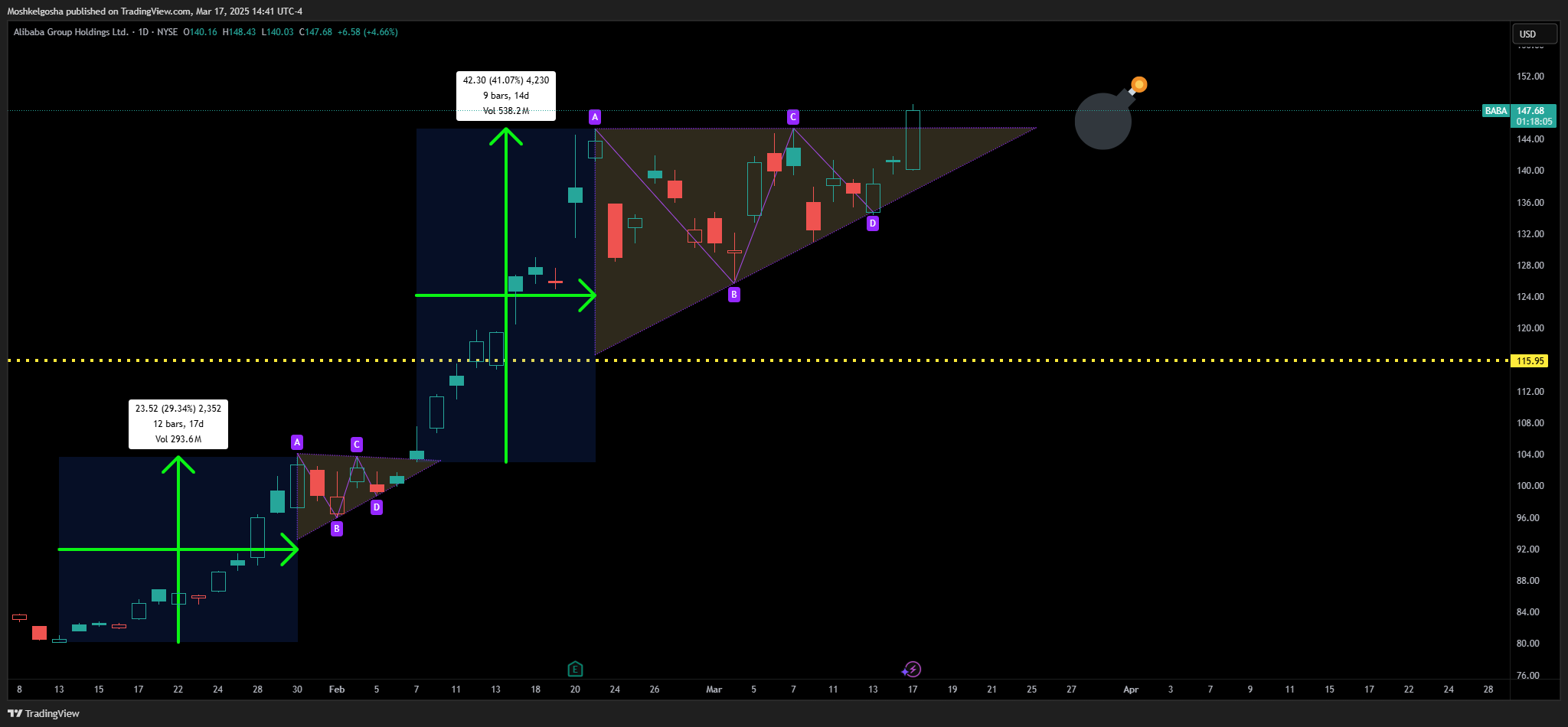Click the close value C147.68
The width and height of the screenshot is (1568, 727).
[x=315, y=32]
